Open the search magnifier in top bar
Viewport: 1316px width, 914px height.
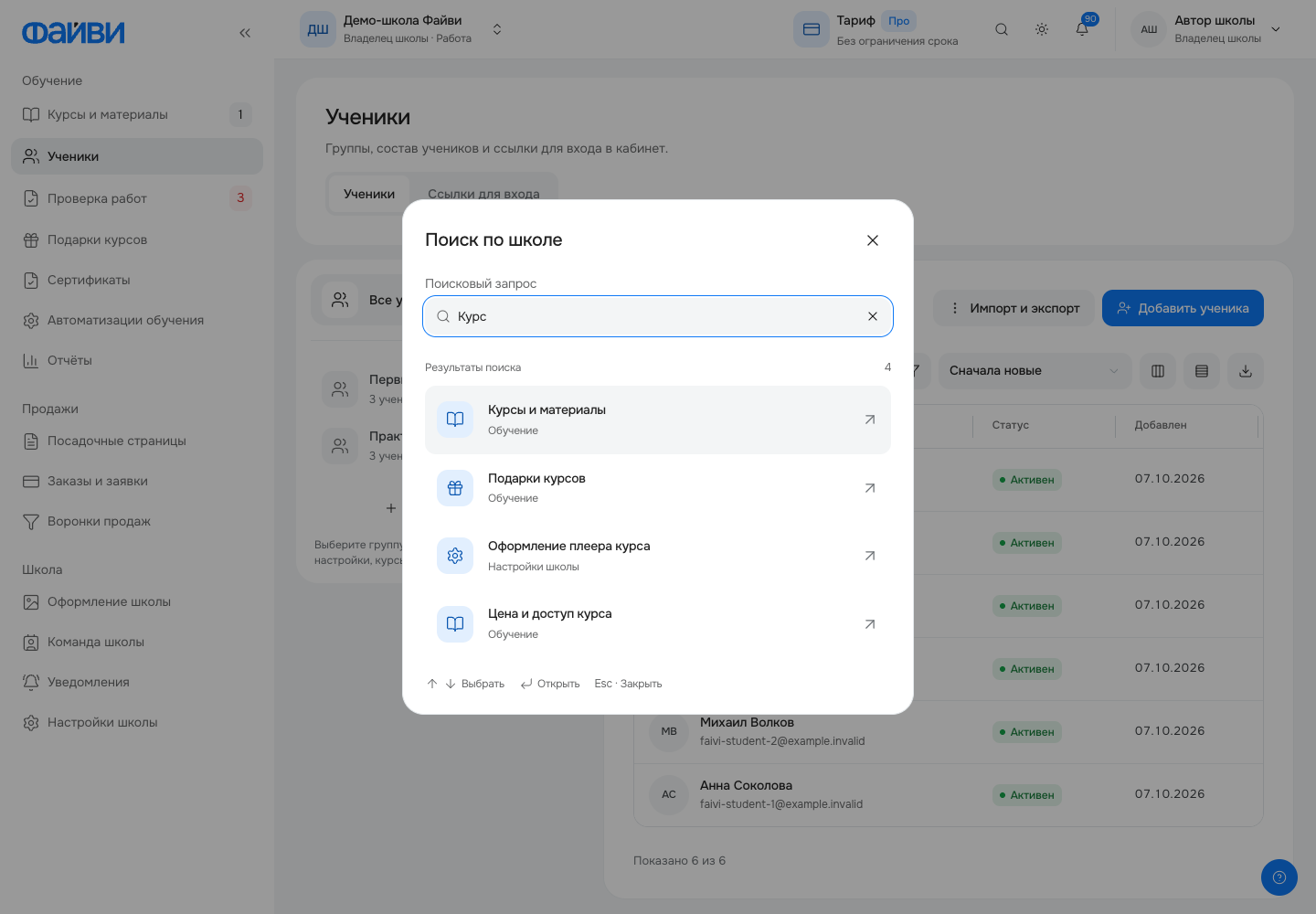pos(1002,29)
